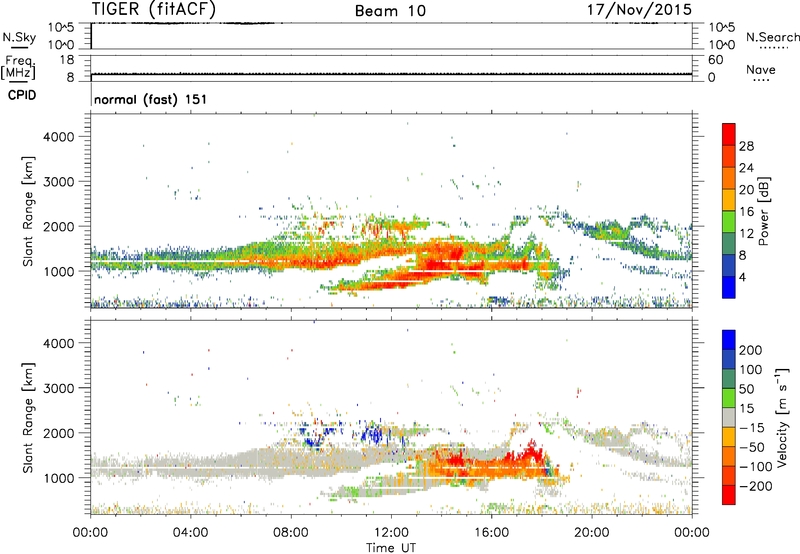Pick the red top of Power colorbar
800x554 pixels.
pos(729,134)
